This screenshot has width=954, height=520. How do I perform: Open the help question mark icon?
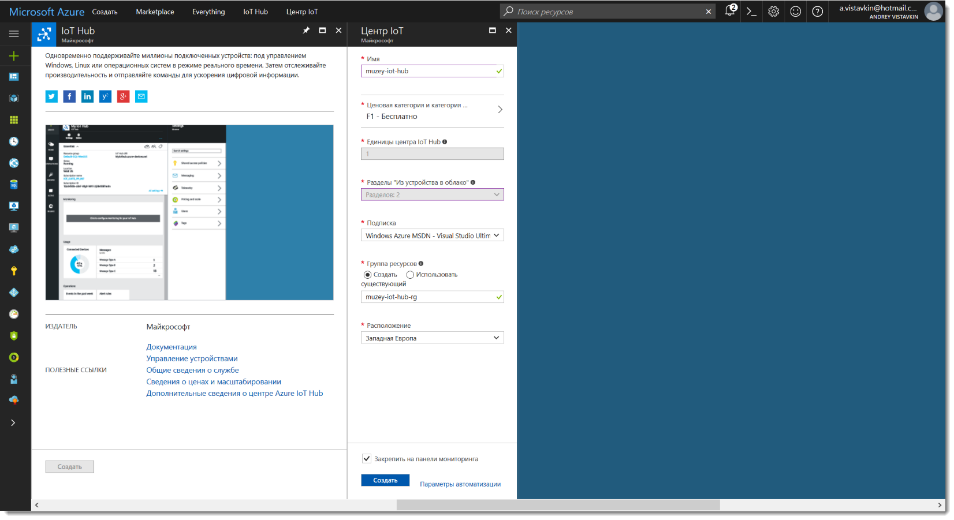(x=818, y=12)
